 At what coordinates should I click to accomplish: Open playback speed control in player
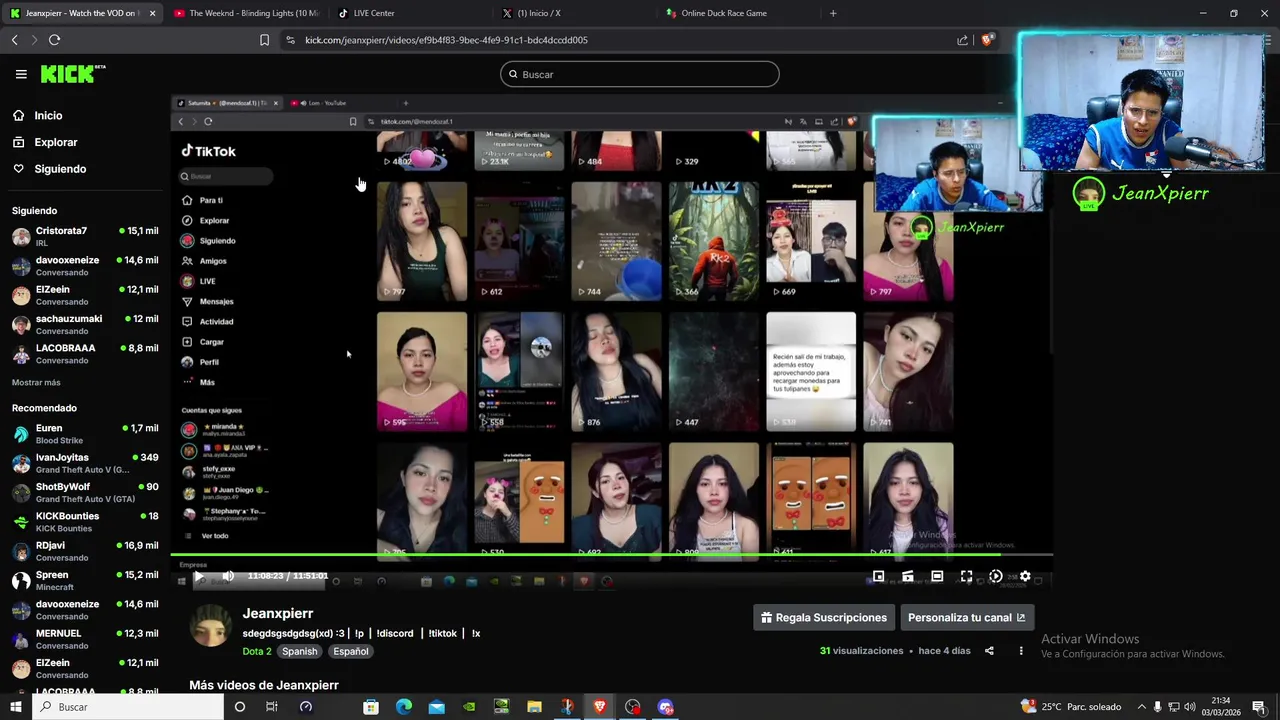(995, 576)
